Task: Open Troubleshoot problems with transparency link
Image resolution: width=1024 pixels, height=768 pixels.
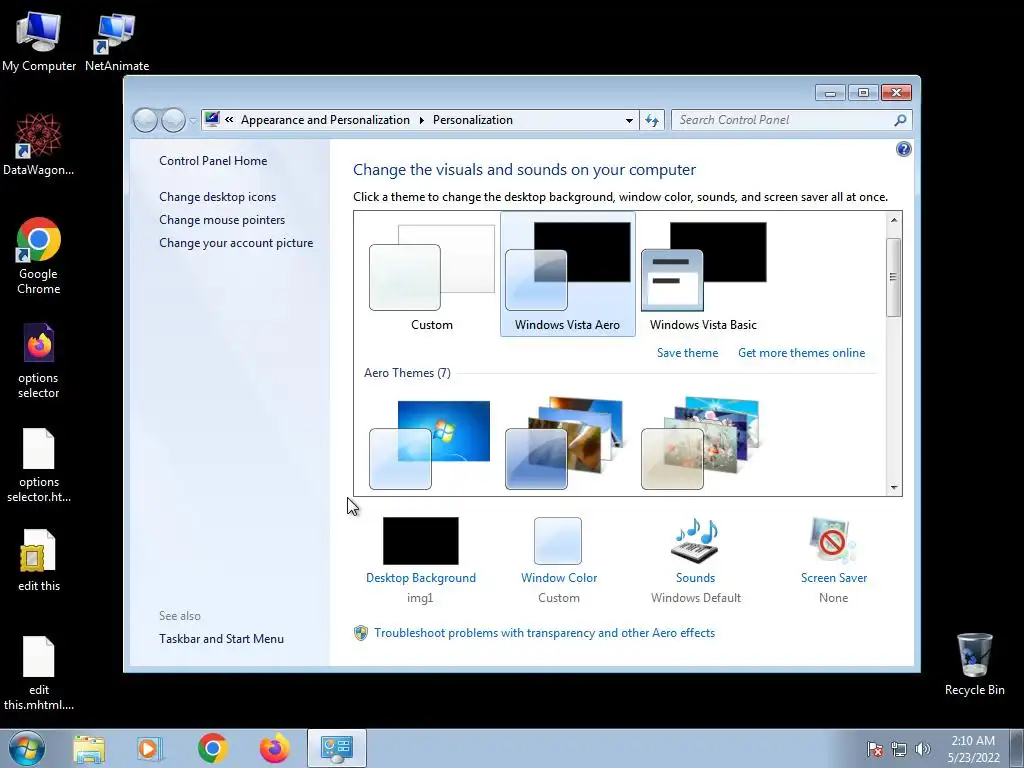Action: [x=544, y=633]
